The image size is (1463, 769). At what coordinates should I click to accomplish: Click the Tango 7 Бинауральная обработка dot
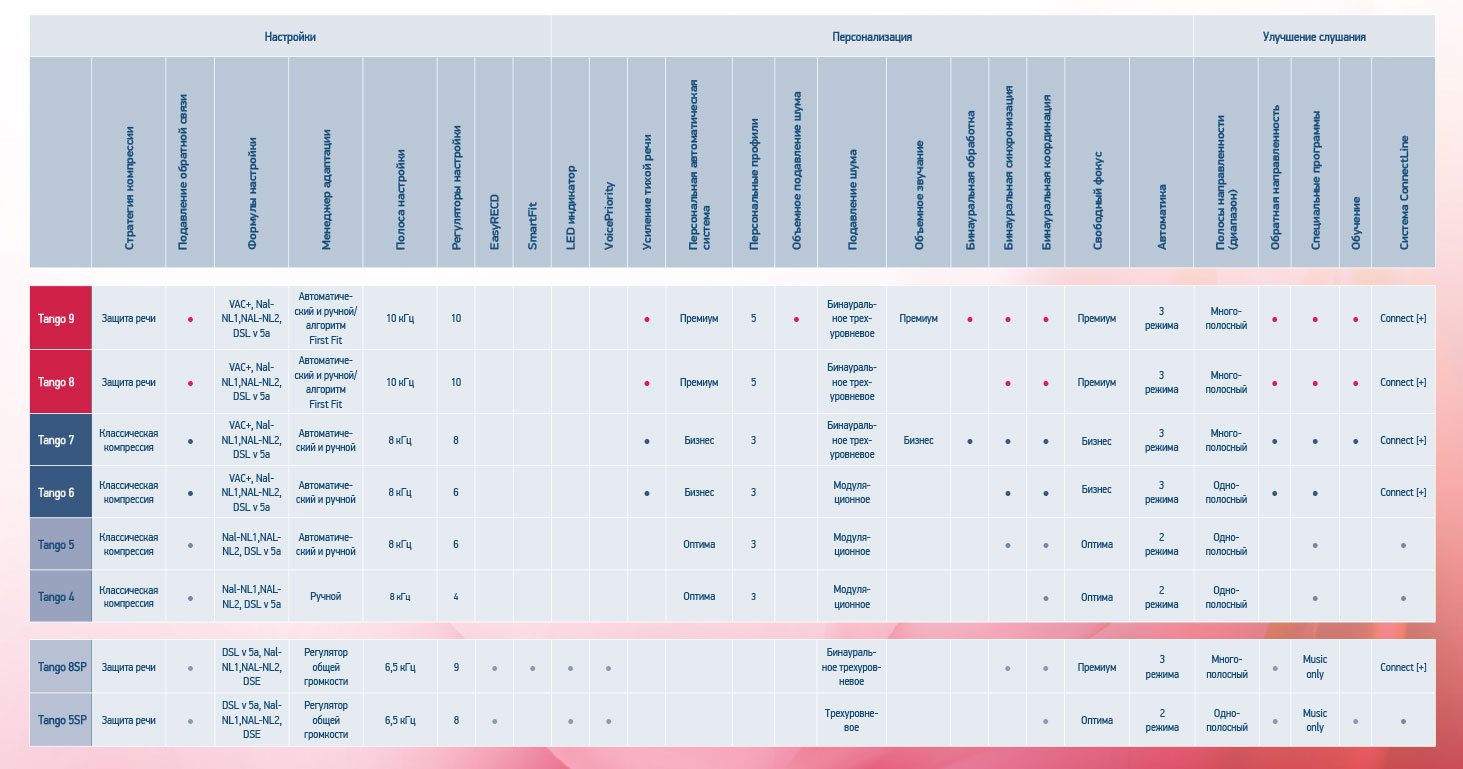coord(970,441)
